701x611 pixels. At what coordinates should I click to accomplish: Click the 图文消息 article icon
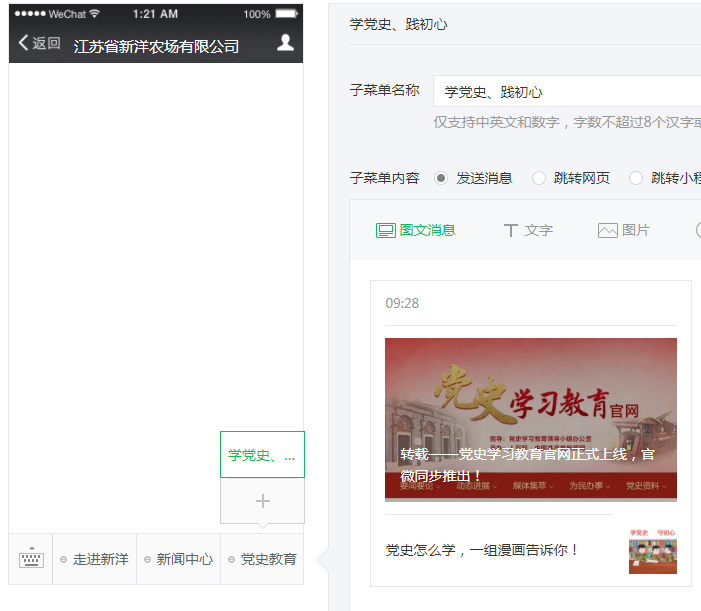[x=386, y=230]
